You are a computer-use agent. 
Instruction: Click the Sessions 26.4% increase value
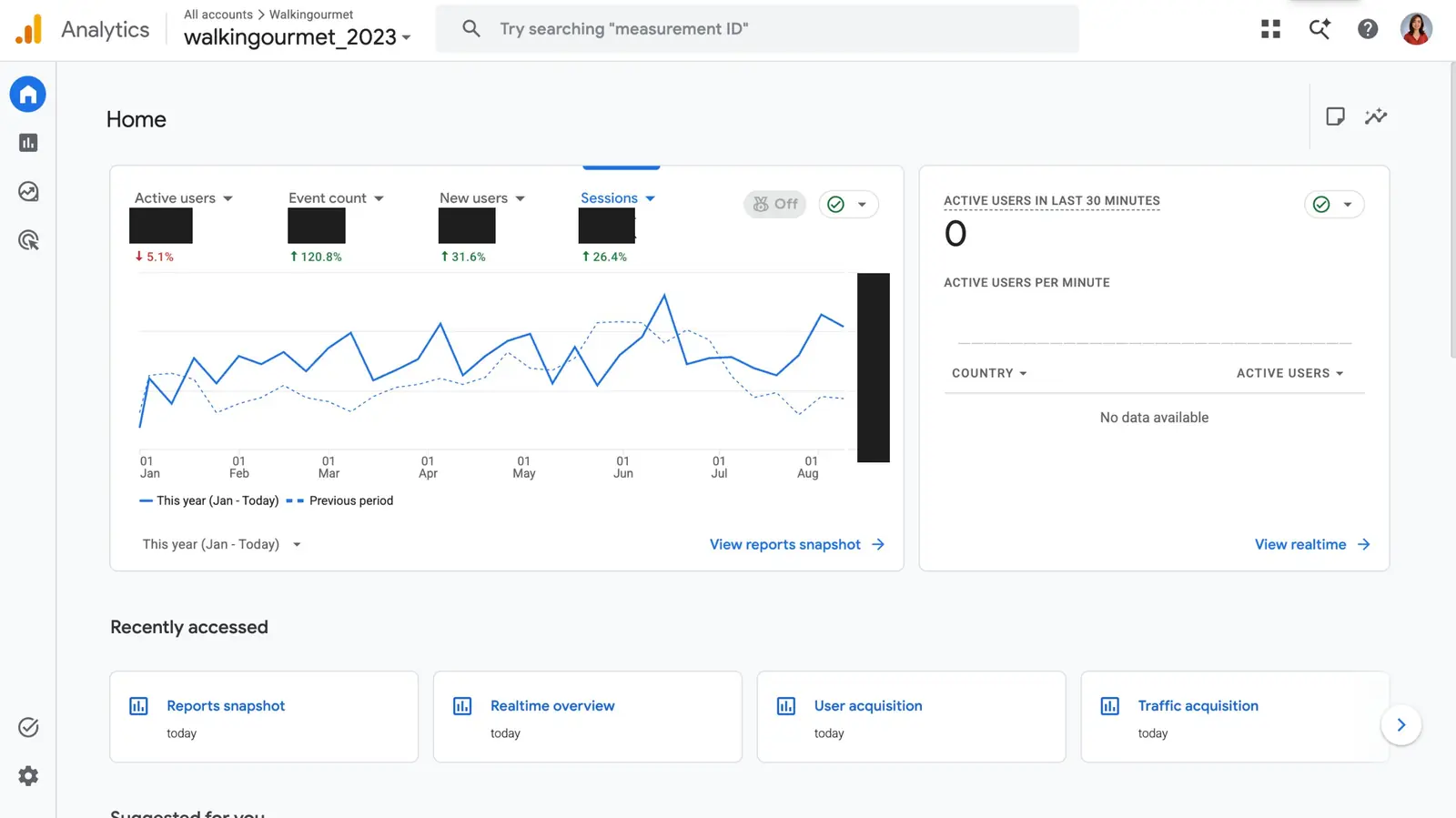pos(604,257)
